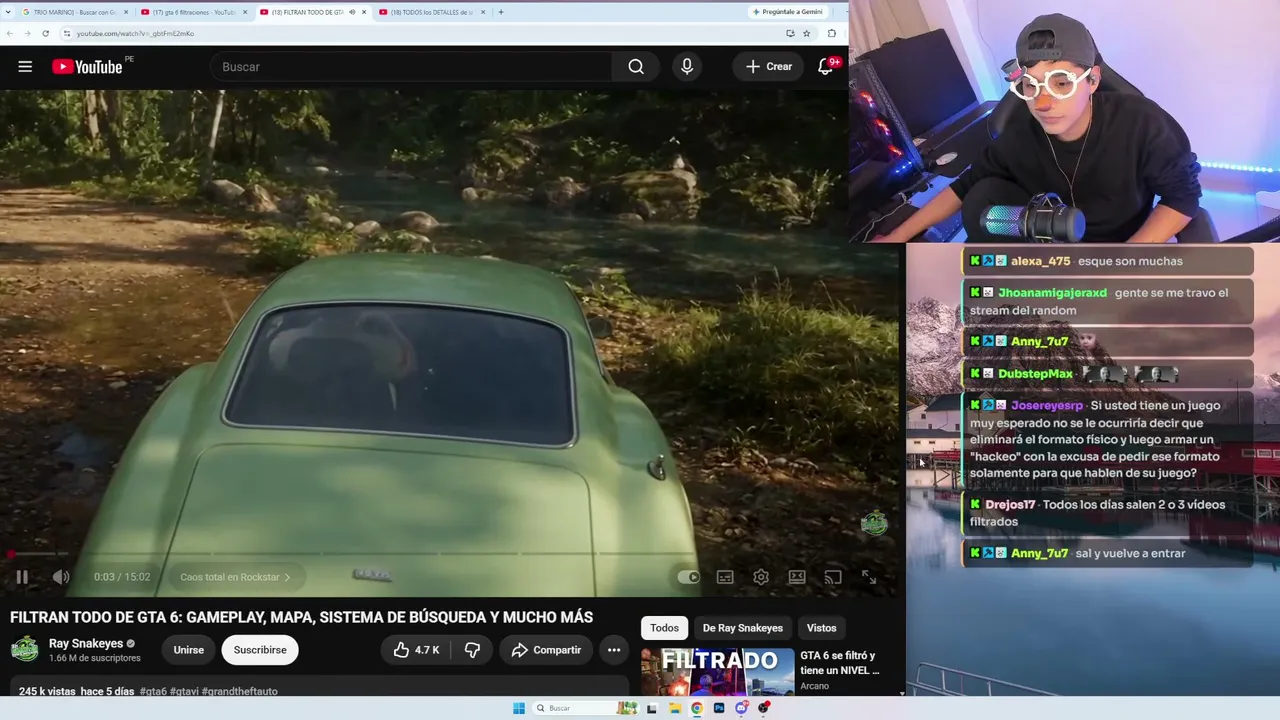Open the 'GTA 6 se filtró' video title
The image size is (1280, 720).
pos(840,663)
